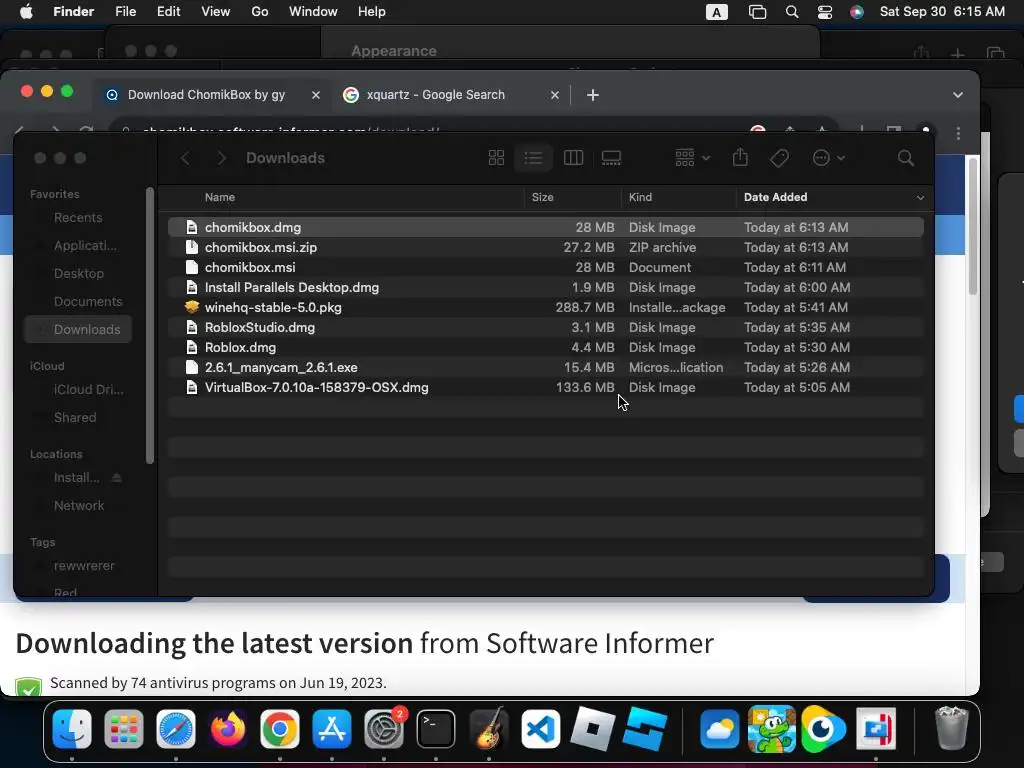The height and width of the screenshot is (768, 1024).
Task: Open Finder from the Dock
Action: pyautogui.click(x=72, y=729)
